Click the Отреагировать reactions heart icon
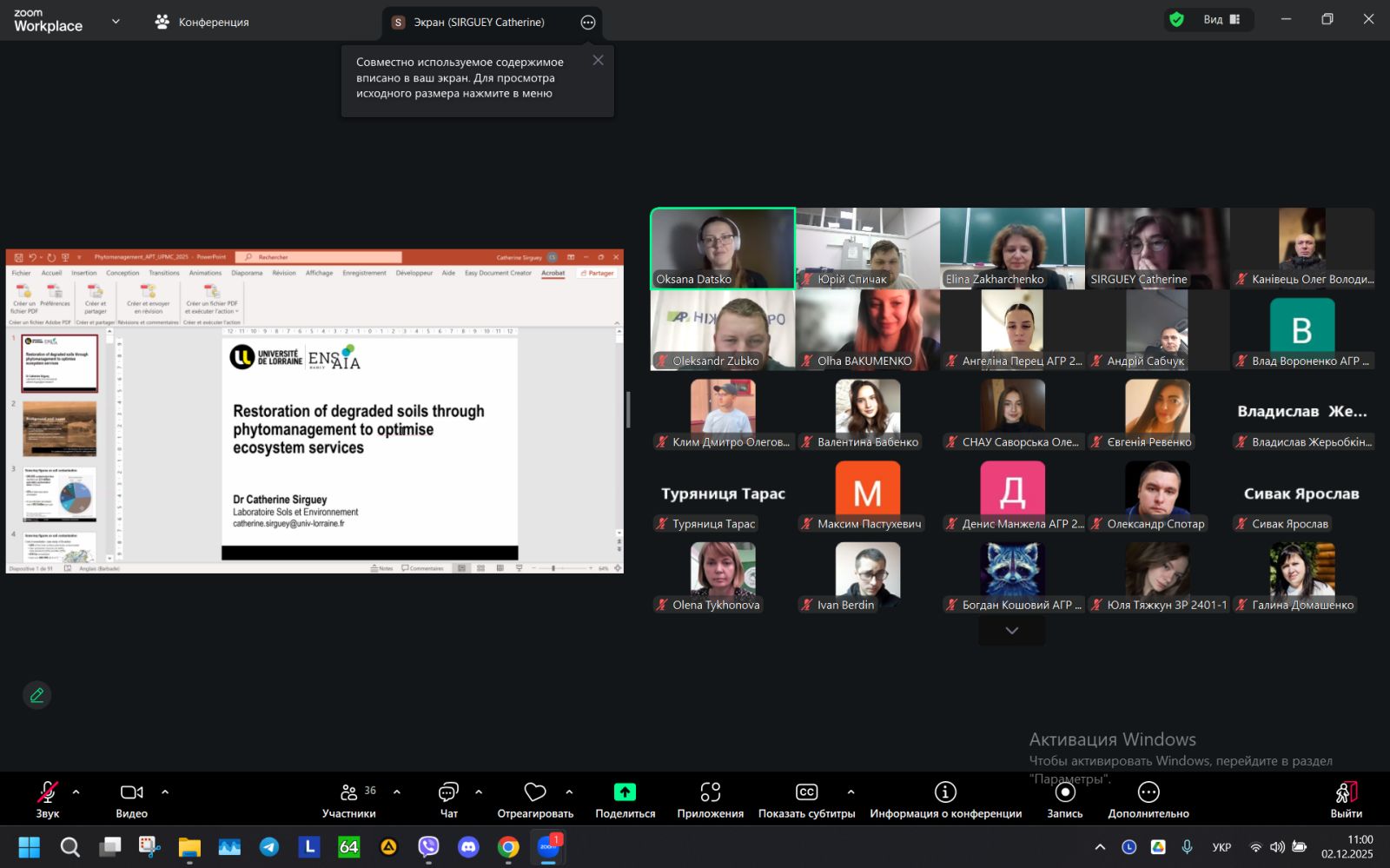The width and height of the screenshot is (1390, 868). tap(535, 792)
